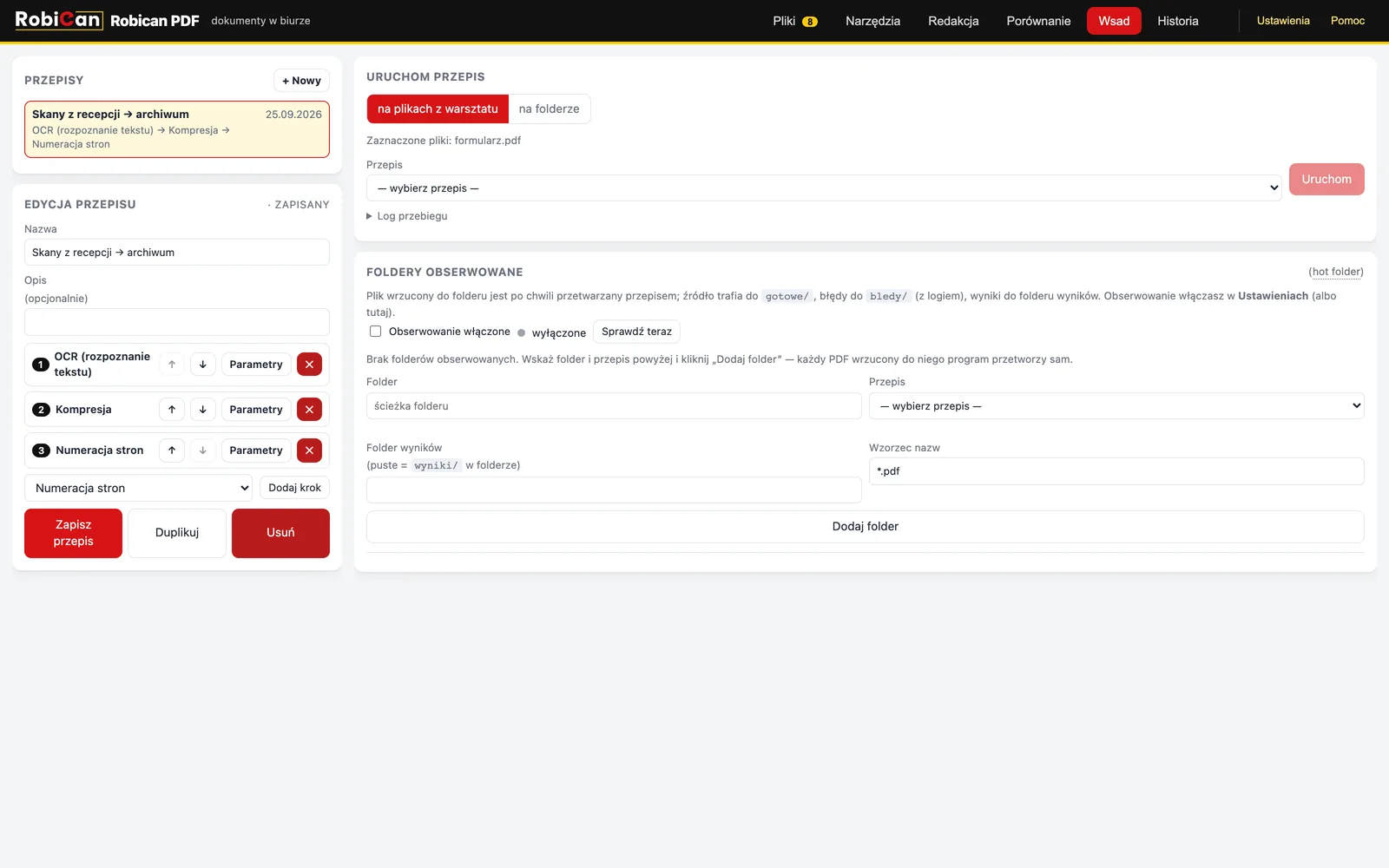Open Parametry for Kompresja step

click(256, 410)
